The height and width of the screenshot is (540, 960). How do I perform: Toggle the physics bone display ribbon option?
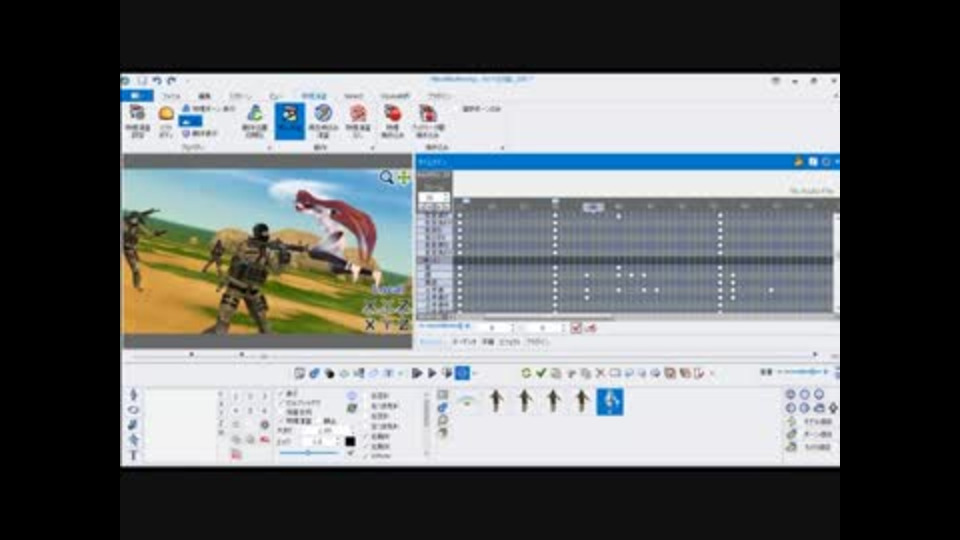(209, 108)
